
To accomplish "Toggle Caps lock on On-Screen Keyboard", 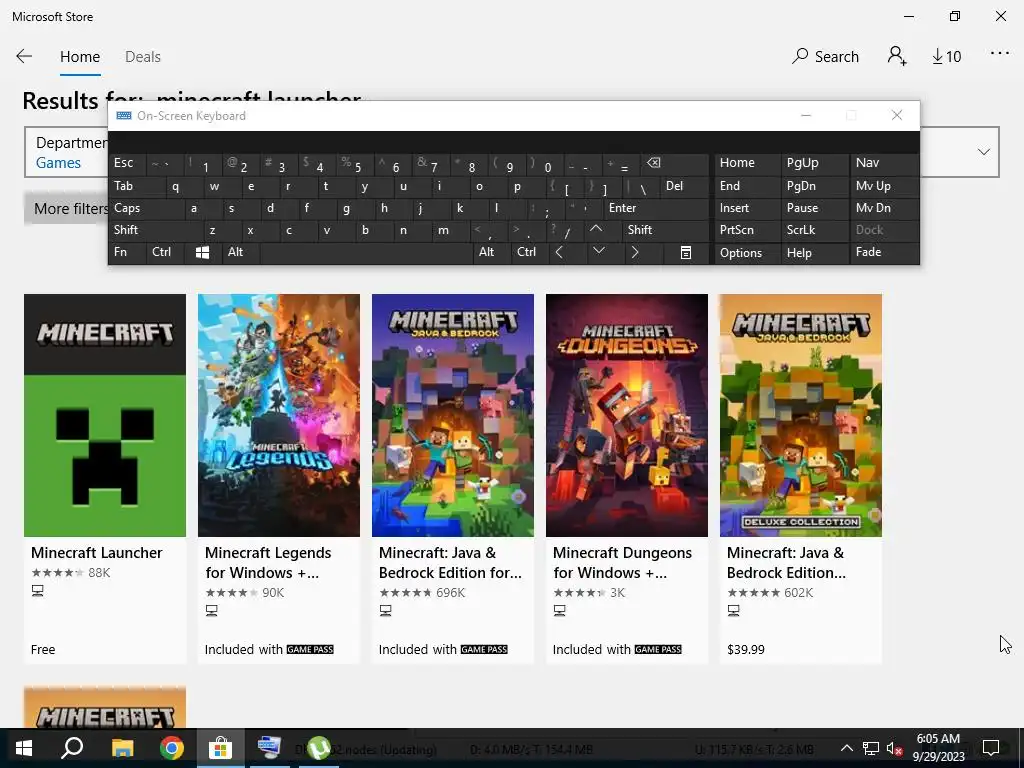I will 147,208.
